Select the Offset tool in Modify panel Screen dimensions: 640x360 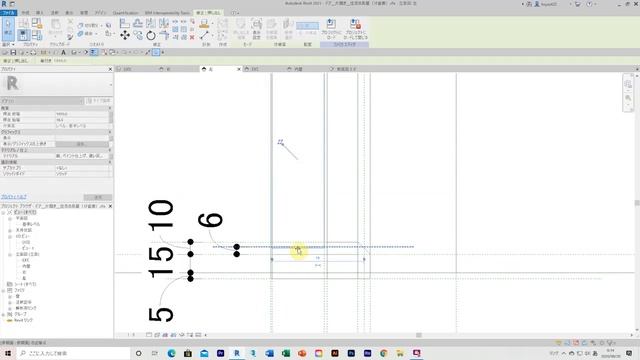(138, 23)
